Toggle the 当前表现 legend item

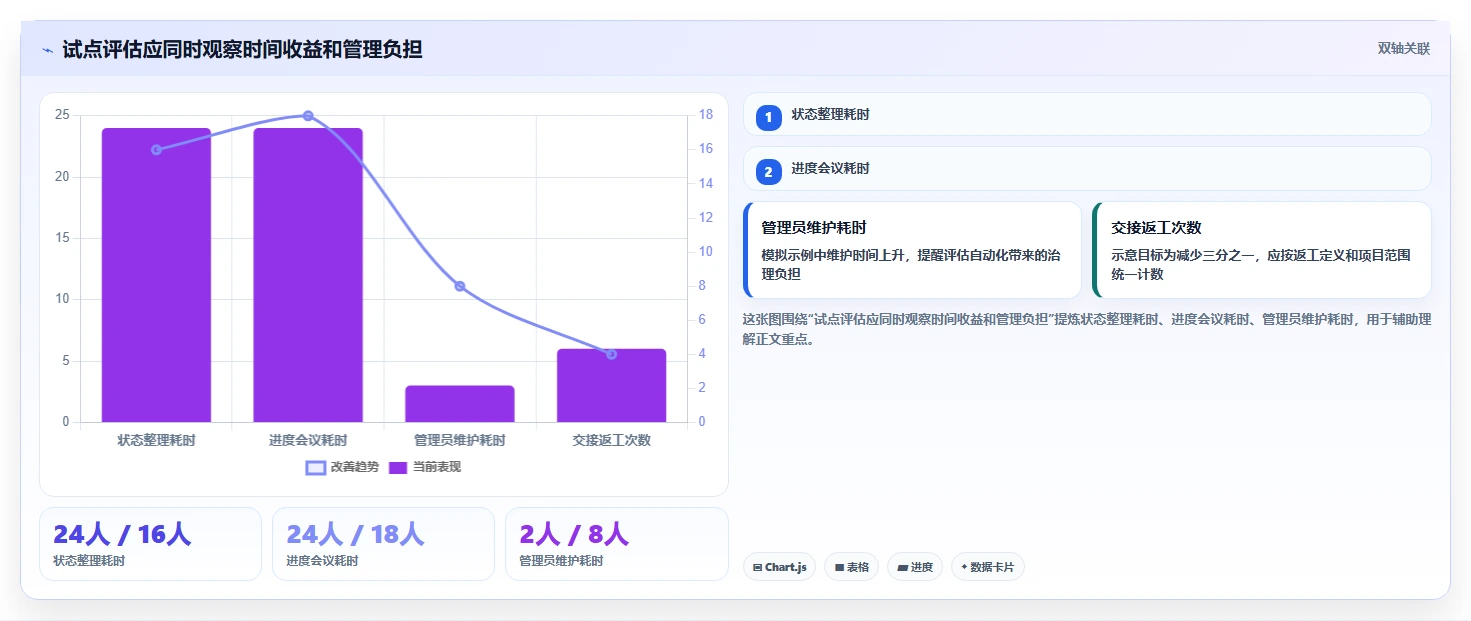point(425,467)
